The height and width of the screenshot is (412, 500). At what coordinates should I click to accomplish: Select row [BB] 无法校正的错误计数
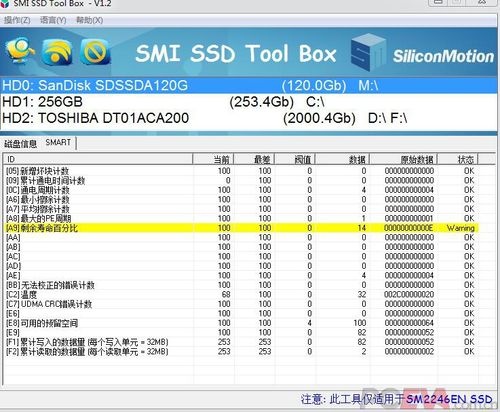click(241, 285)
